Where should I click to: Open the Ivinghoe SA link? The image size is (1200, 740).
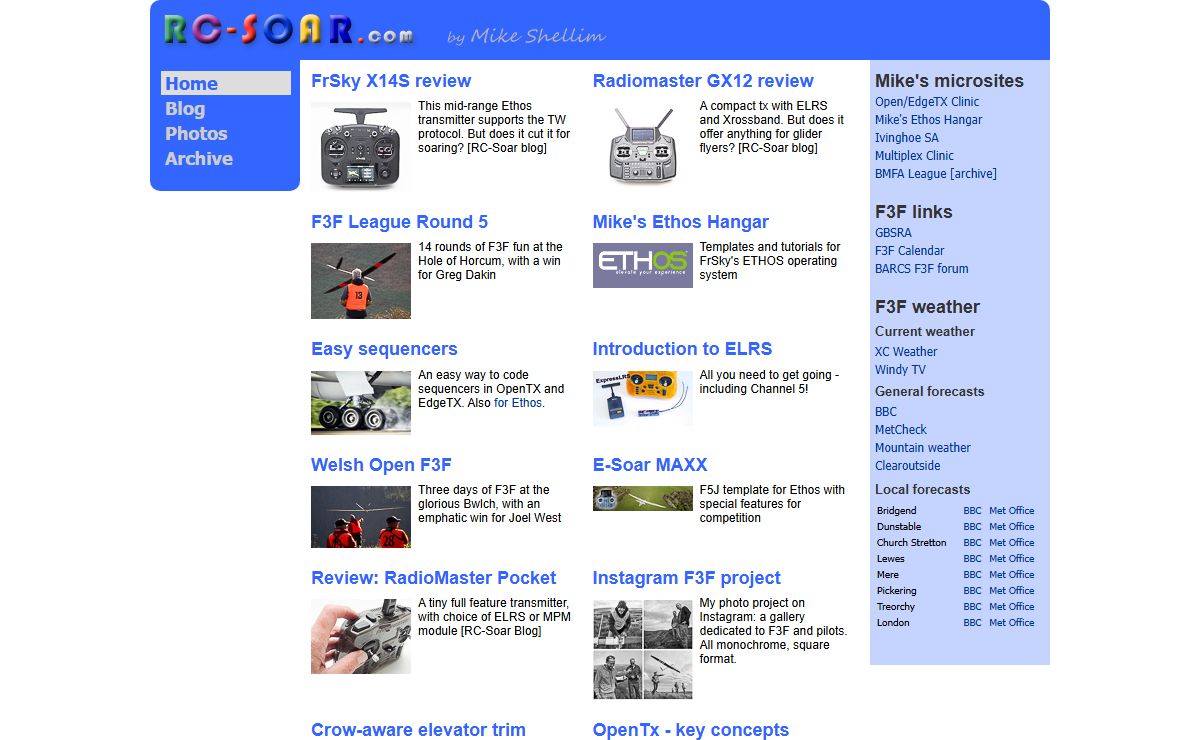907,138
